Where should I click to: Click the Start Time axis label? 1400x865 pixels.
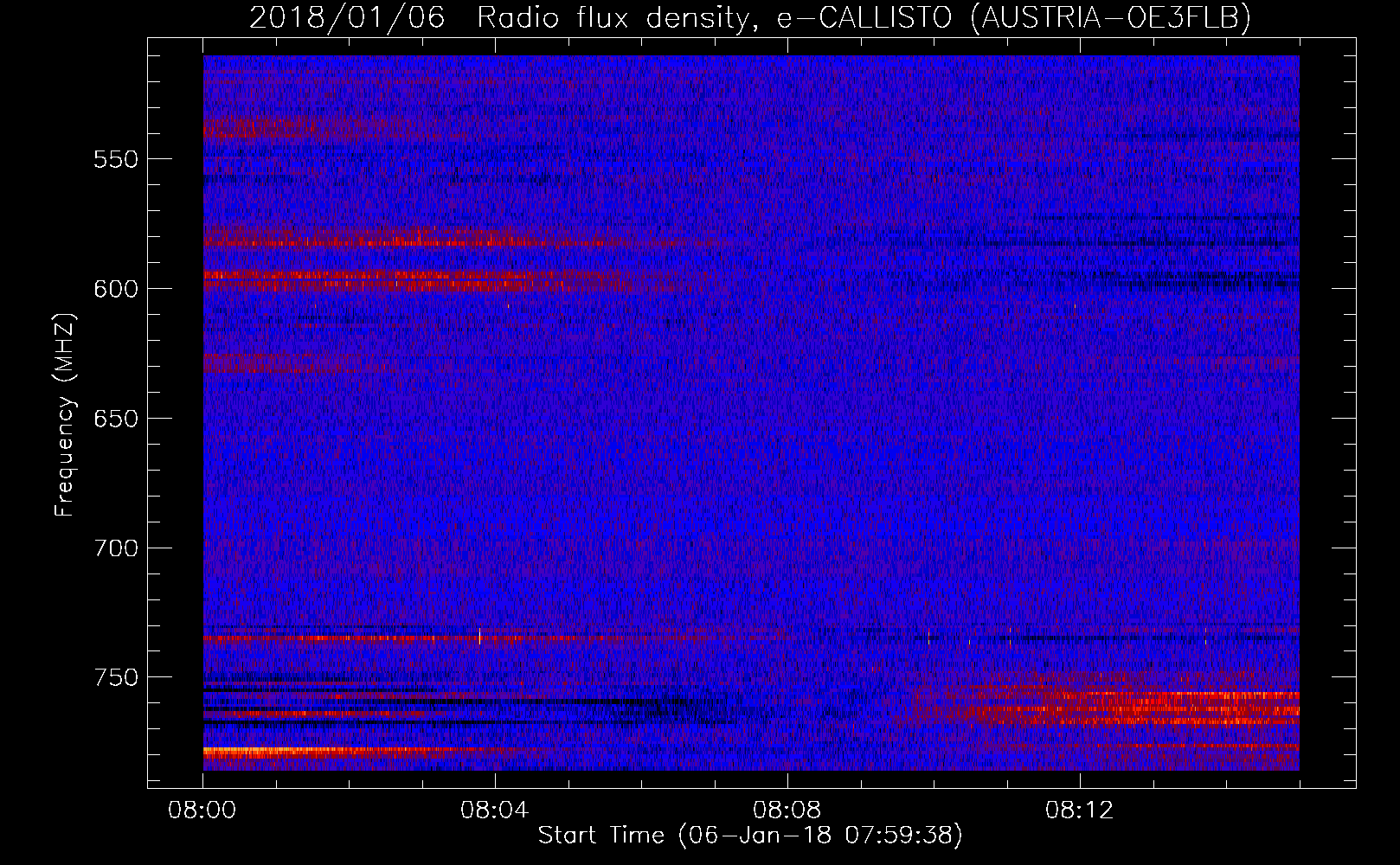coord(750,836)
